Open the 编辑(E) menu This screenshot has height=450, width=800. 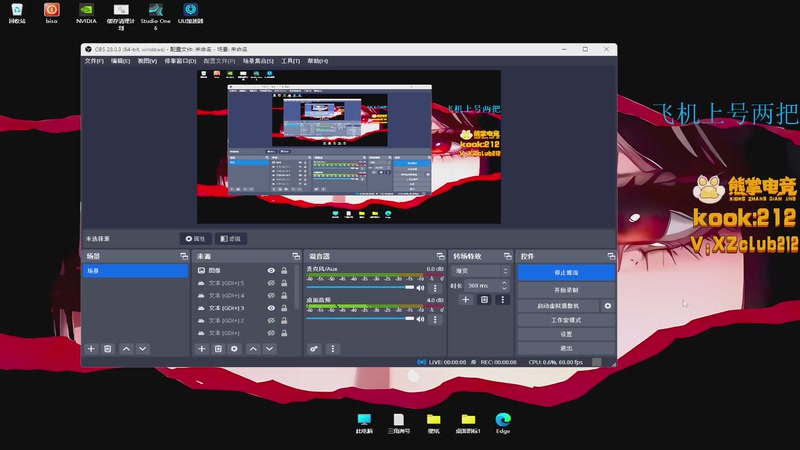point(120,61)
